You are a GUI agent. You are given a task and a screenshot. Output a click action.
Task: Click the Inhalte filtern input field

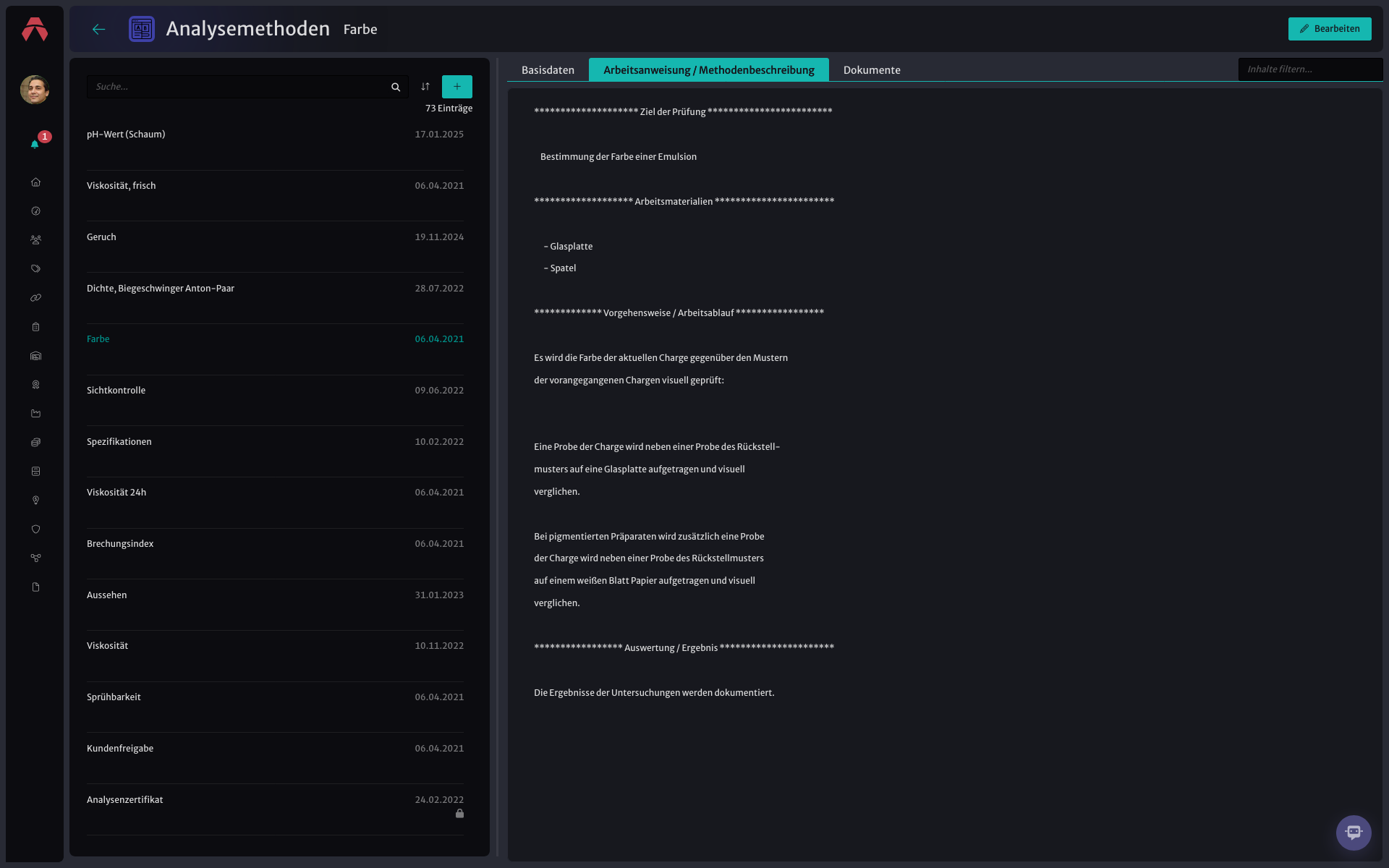tap(1310, 69)
